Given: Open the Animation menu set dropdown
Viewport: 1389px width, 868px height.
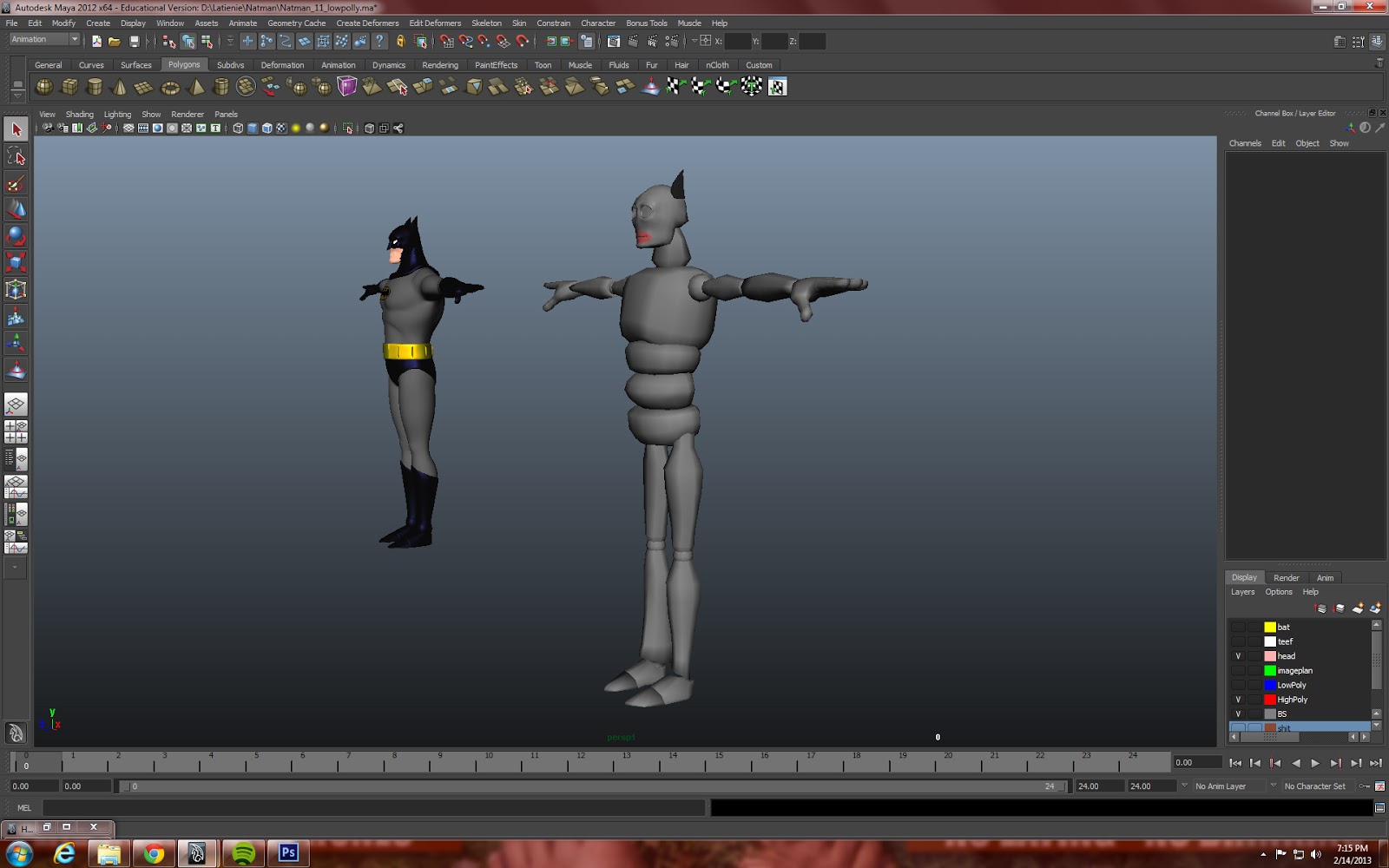Looking at the screenshot, I should tap(43, 39).
